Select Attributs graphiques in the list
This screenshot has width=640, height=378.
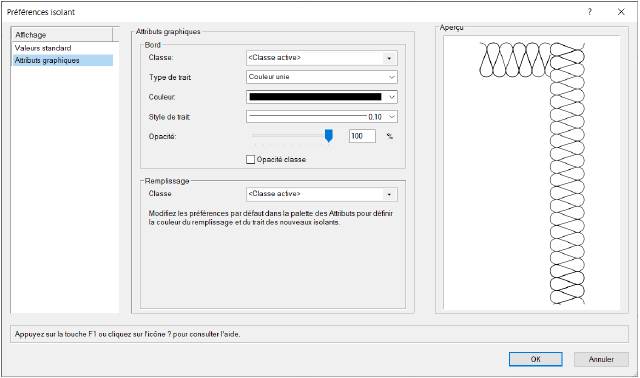point(47,60)
